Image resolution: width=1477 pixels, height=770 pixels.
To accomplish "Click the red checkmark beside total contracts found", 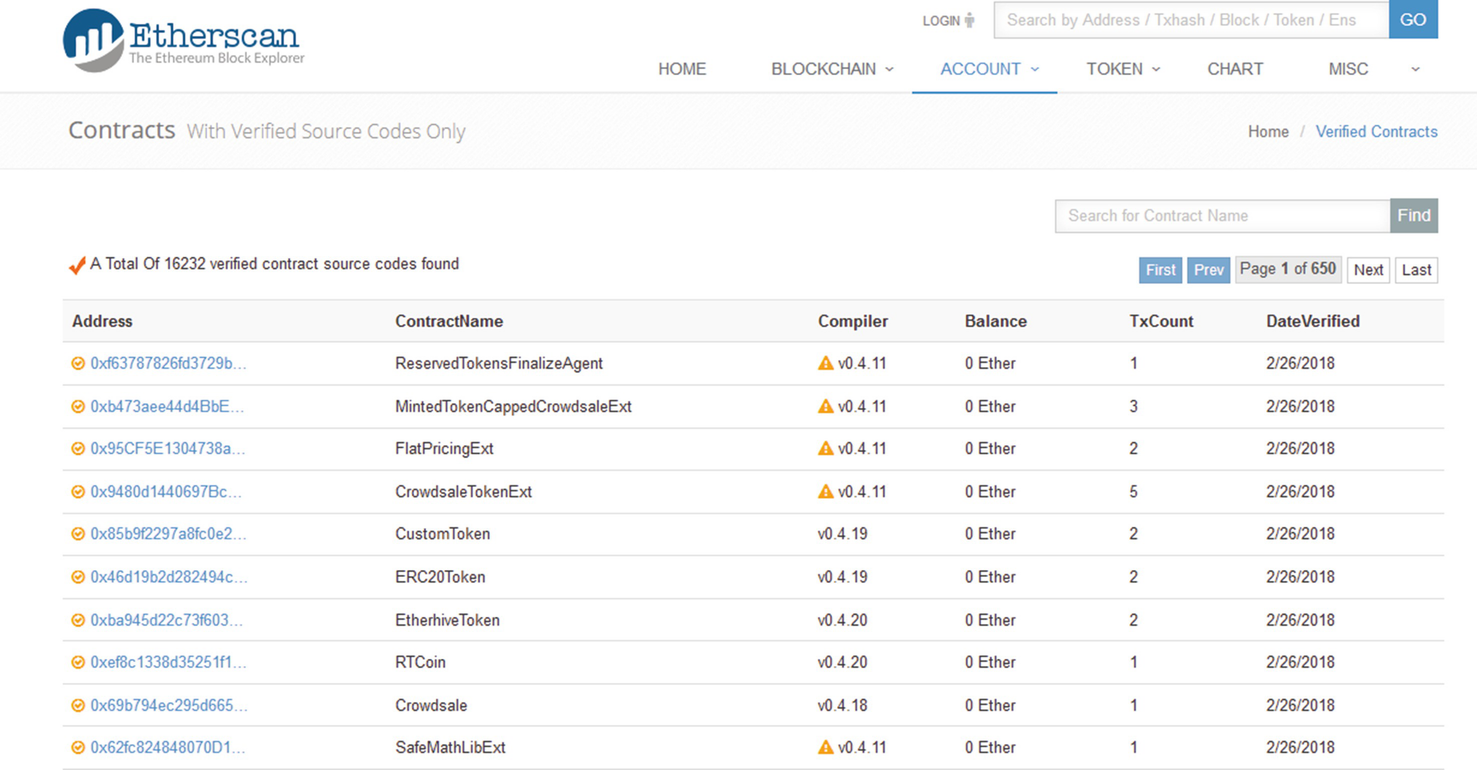I will tap(77, 266).
